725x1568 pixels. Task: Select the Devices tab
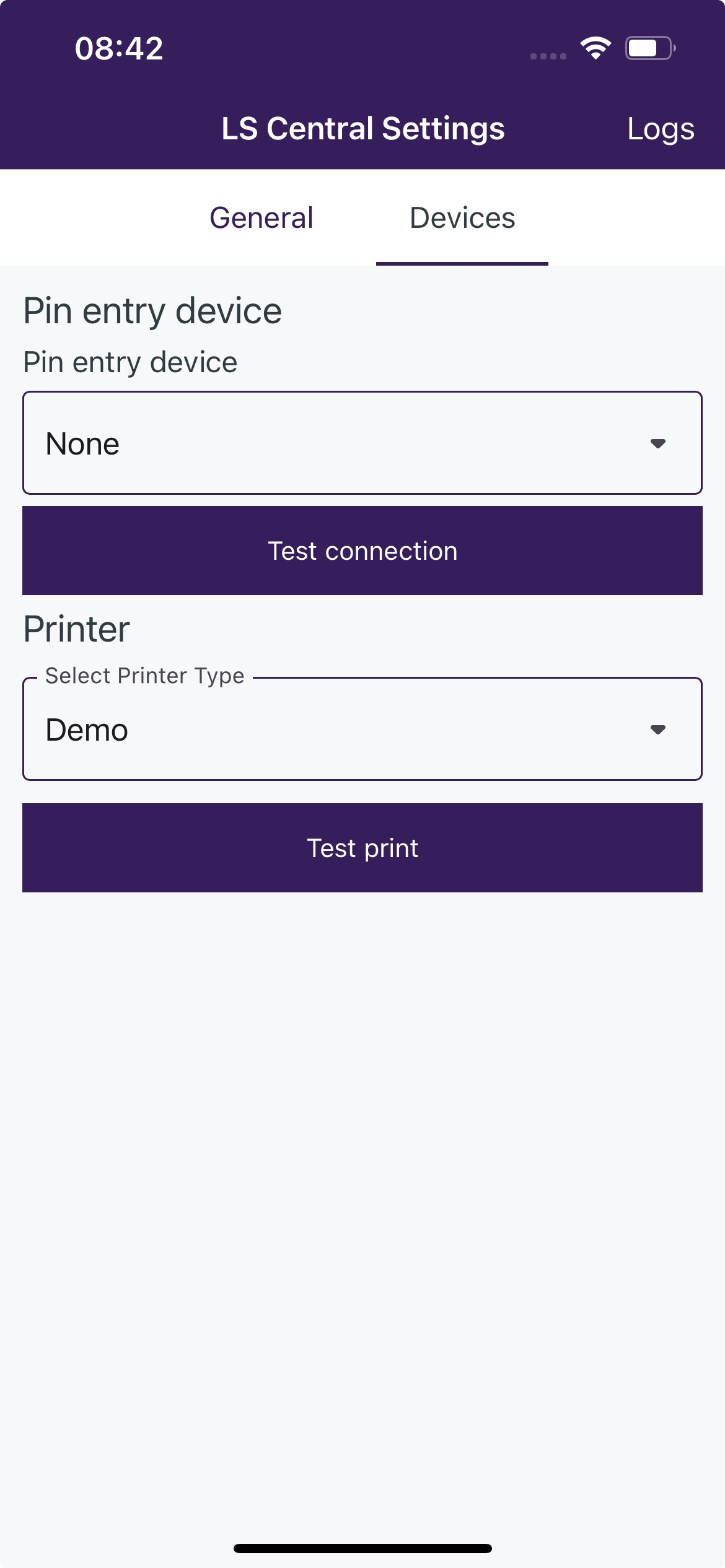[x=462, y=218]
